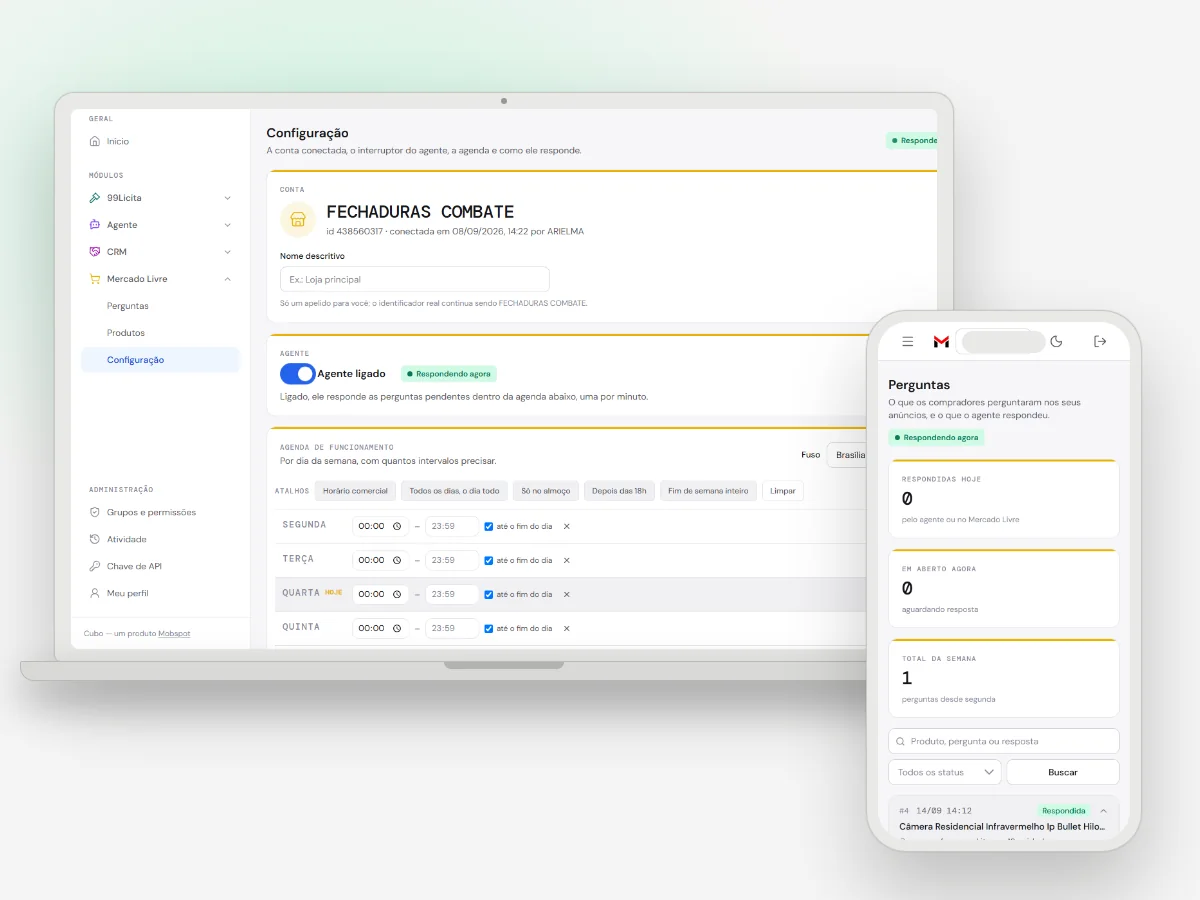Viewport: 1200px width, 900px height.
Task: Click the Grupos e permissões shield icon
Action: [95, 512]
